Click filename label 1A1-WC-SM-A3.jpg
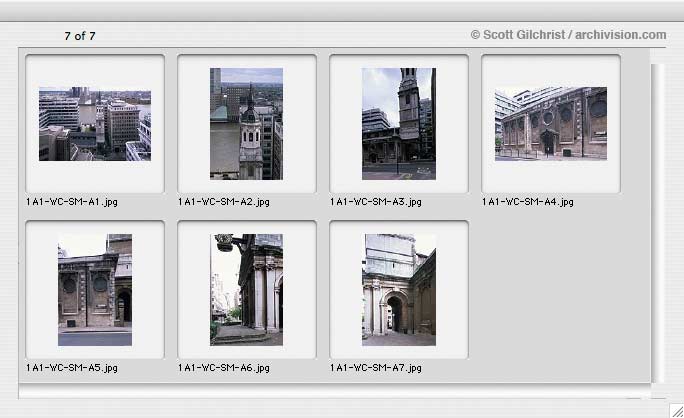Viewport: 684px width, 418px height. 376,202
